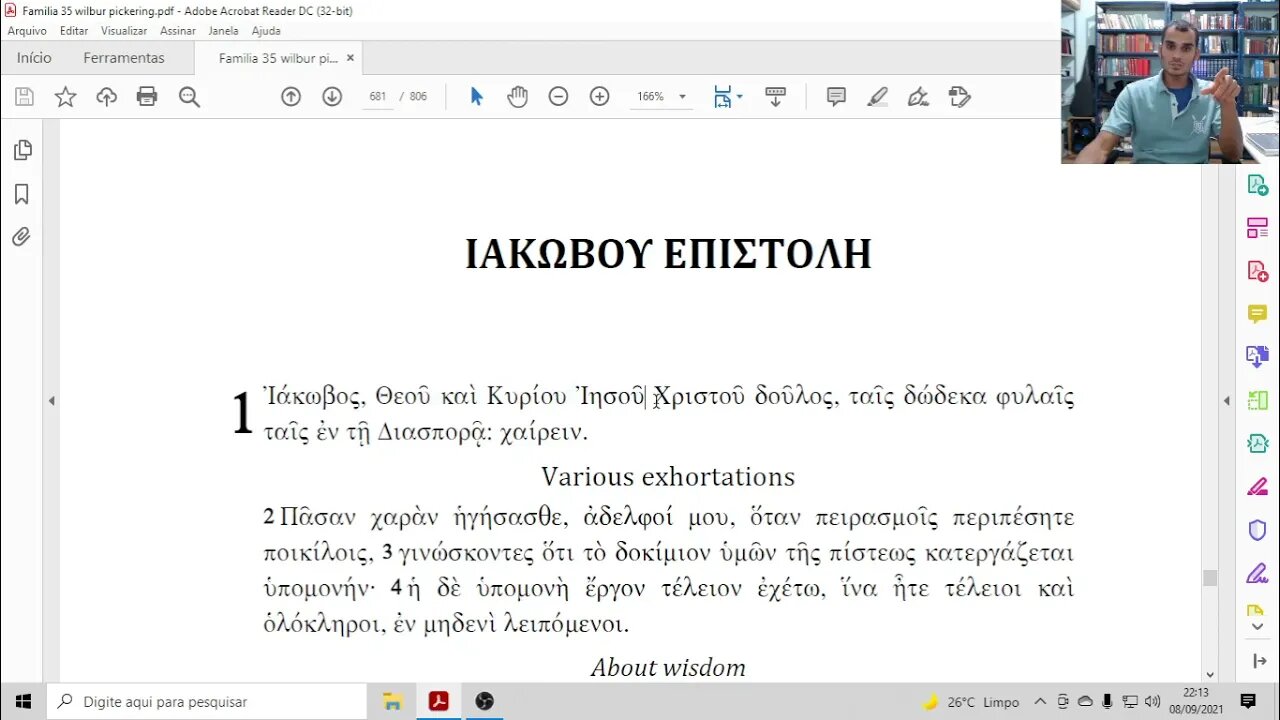This screenshot has height=720, width=1280.
Task: Open the Compress PDF tool
Action: 1257,444
